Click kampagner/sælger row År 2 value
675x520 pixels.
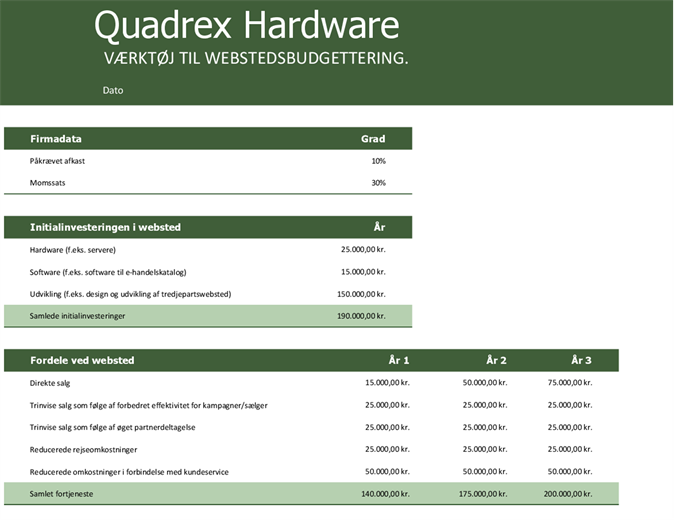tap(485, 405)
